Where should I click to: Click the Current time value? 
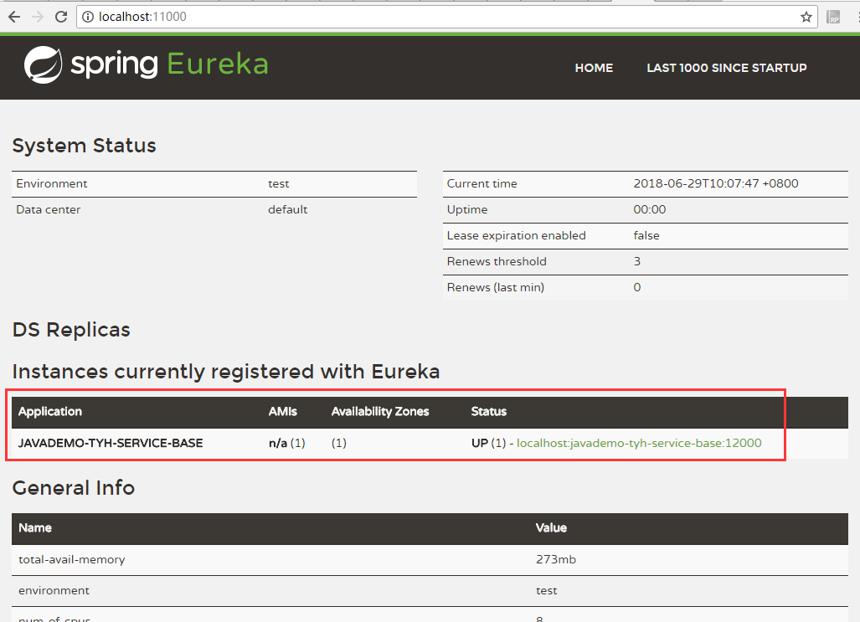click(x=716, y=184)
